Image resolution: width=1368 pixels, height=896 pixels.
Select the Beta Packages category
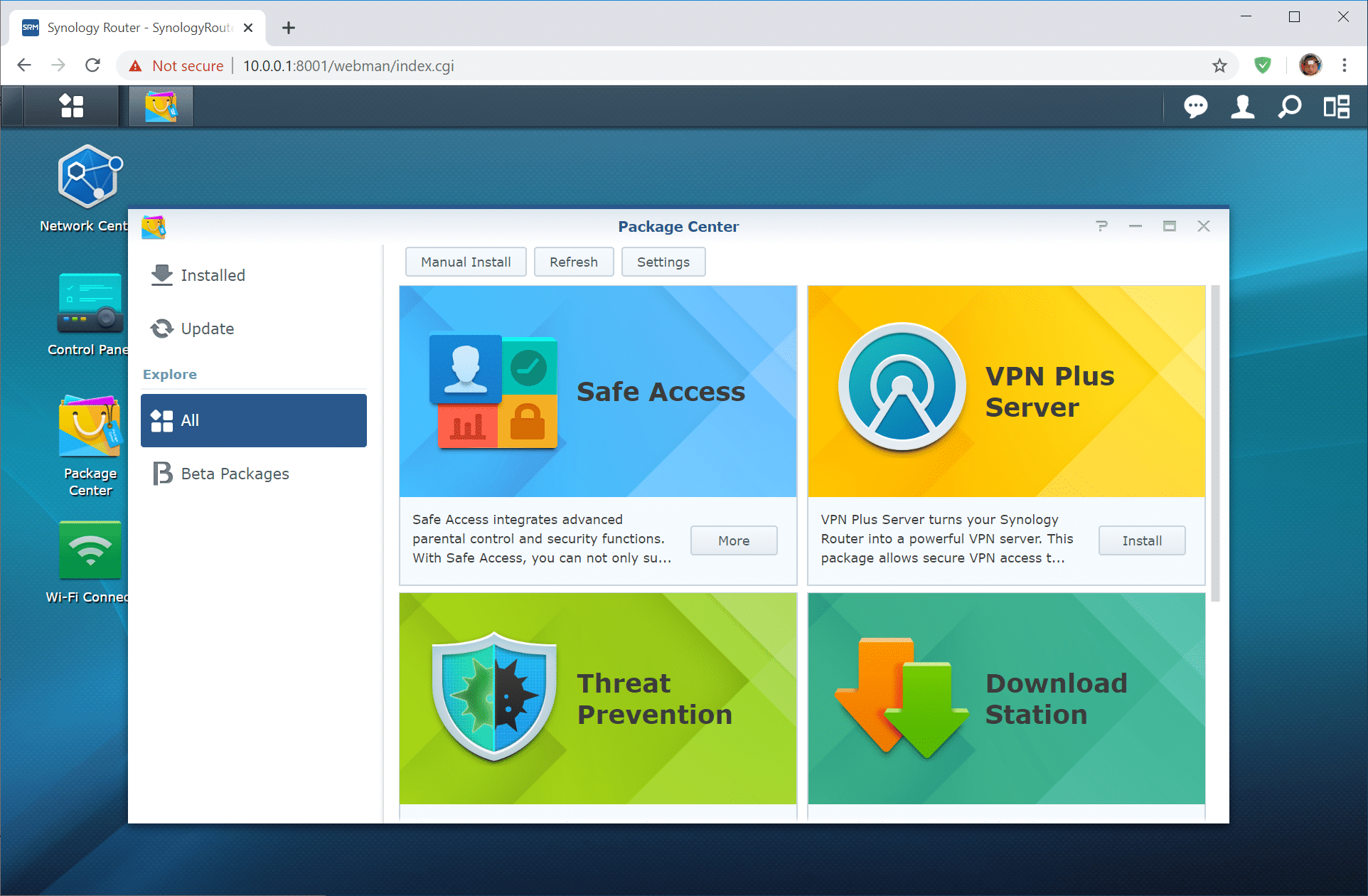pos(235,472)
